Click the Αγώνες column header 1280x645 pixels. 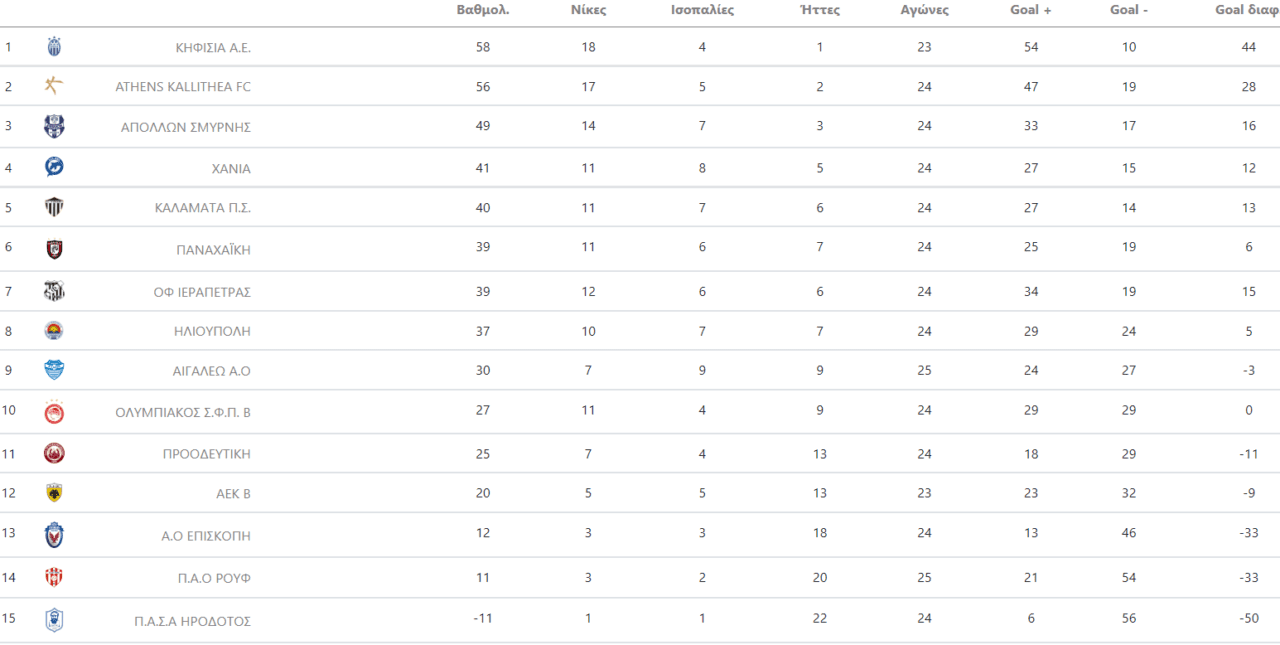[924, 10]
